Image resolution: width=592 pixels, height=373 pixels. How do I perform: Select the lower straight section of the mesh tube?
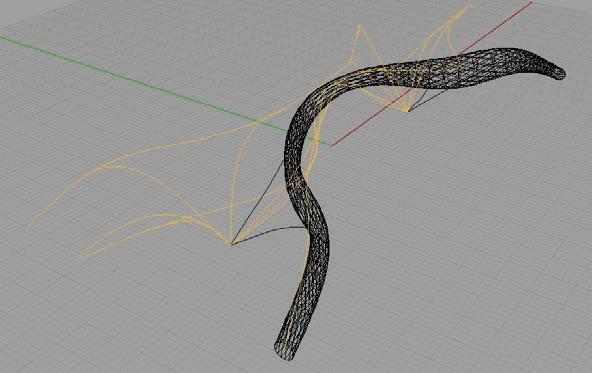(306, 302)
